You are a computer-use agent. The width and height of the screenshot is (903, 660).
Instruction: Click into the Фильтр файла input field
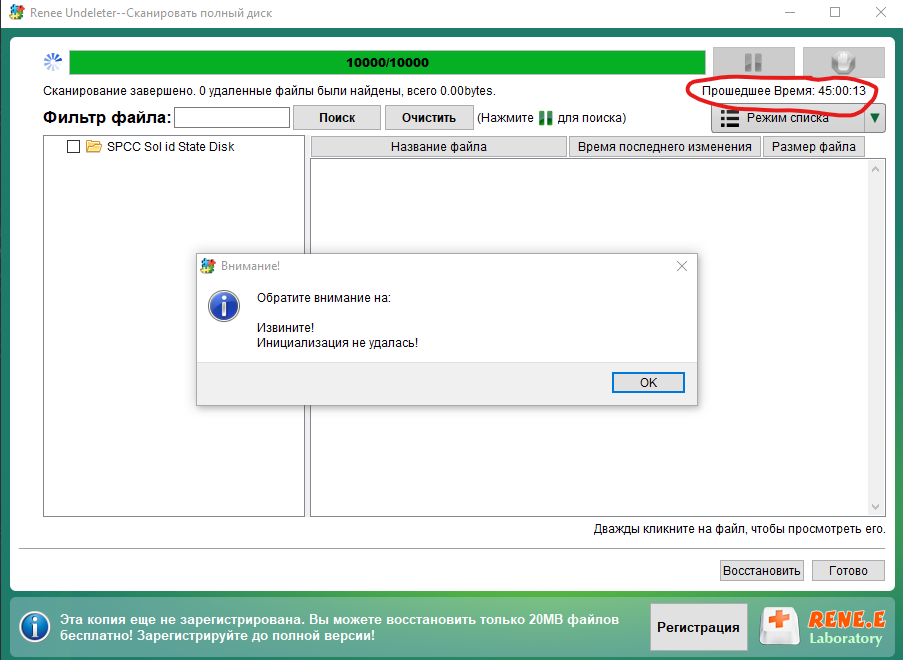click(232, 117)
